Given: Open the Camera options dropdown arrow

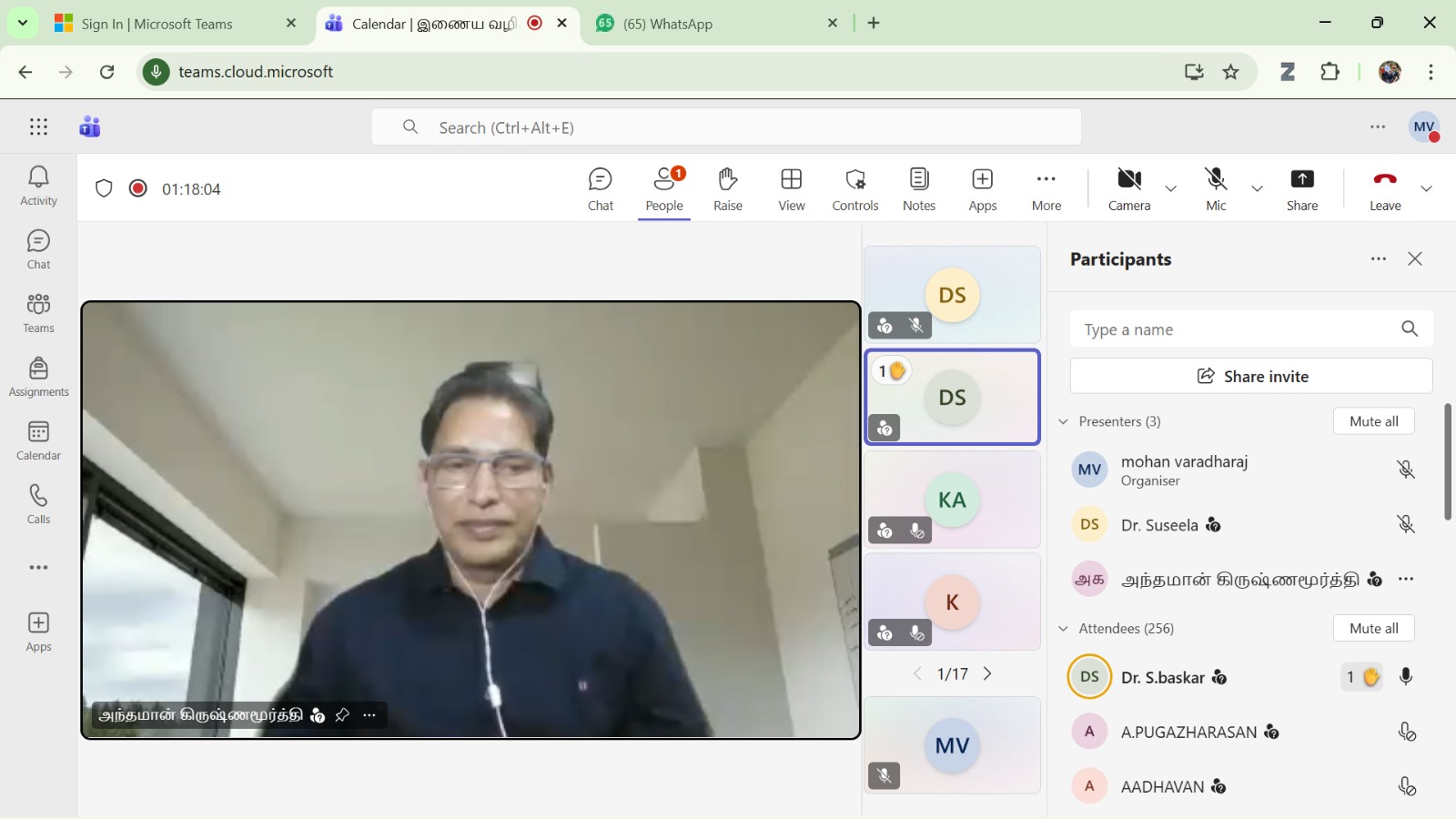Looking at the screenshot, I should tap(1171, 189).
